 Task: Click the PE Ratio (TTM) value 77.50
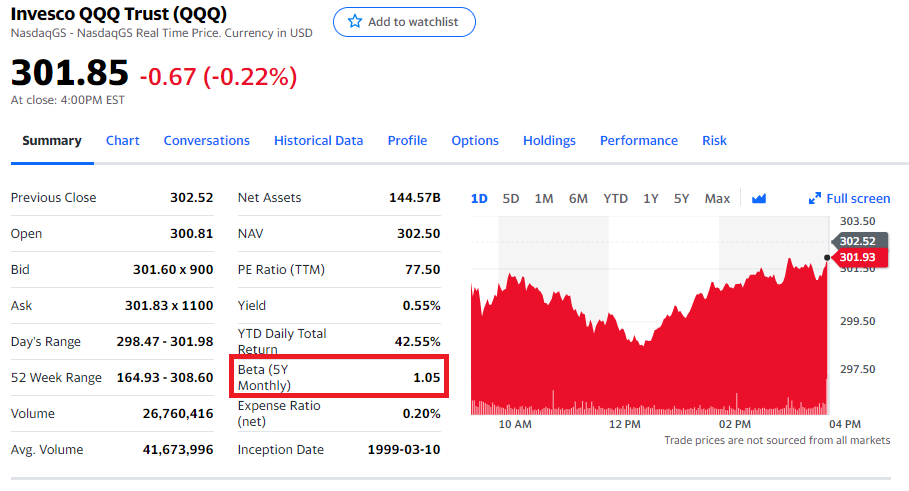(423, 270)
